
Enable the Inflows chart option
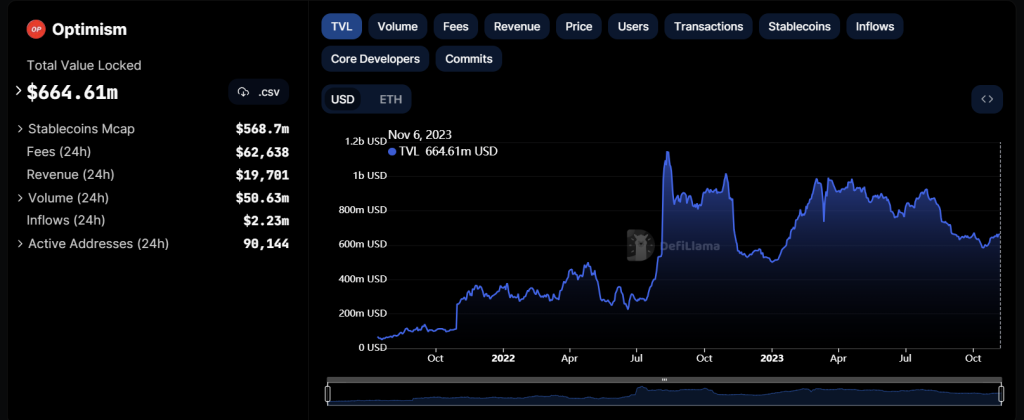[x=875, y=27]
